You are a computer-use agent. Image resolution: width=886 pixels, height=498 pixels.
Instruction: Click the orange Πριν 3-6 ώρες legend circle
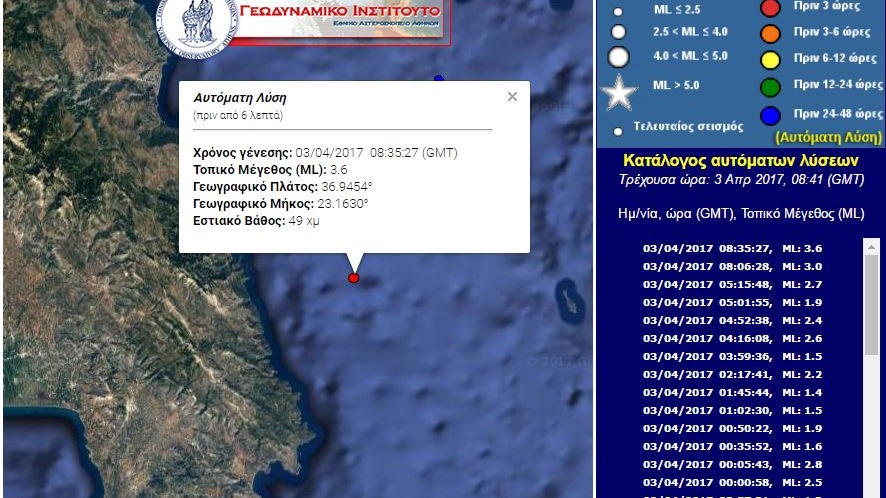[770, 33]
